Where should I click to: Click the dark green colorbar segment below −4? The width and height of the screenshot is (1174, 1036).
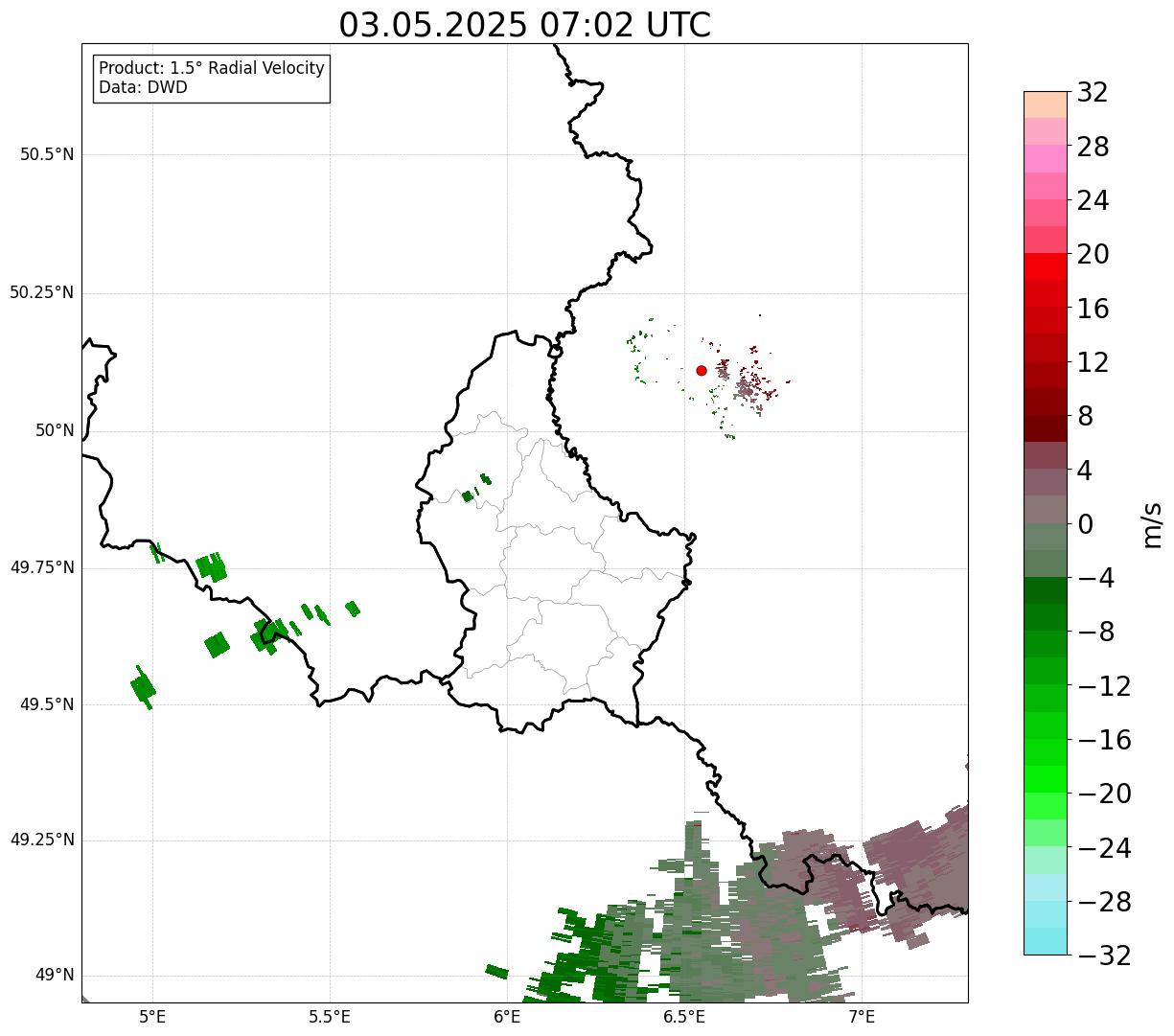pyautogui.click(x=1046, y=590)
